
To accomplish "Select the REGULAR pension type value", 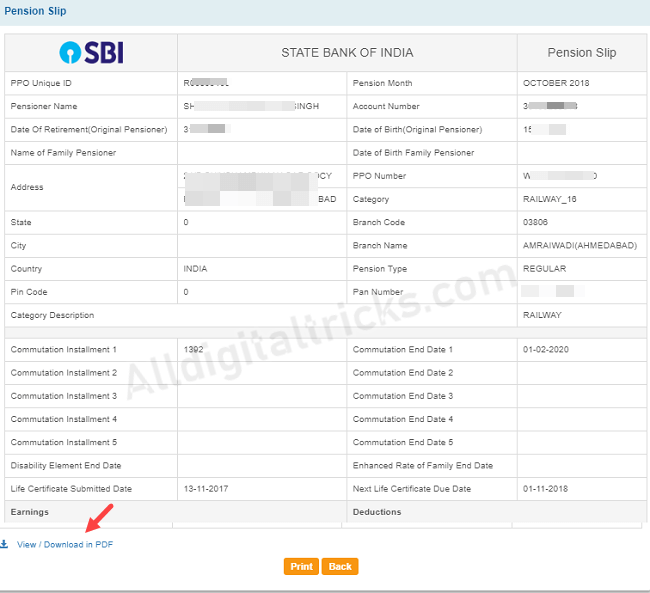I will point(544,269).
